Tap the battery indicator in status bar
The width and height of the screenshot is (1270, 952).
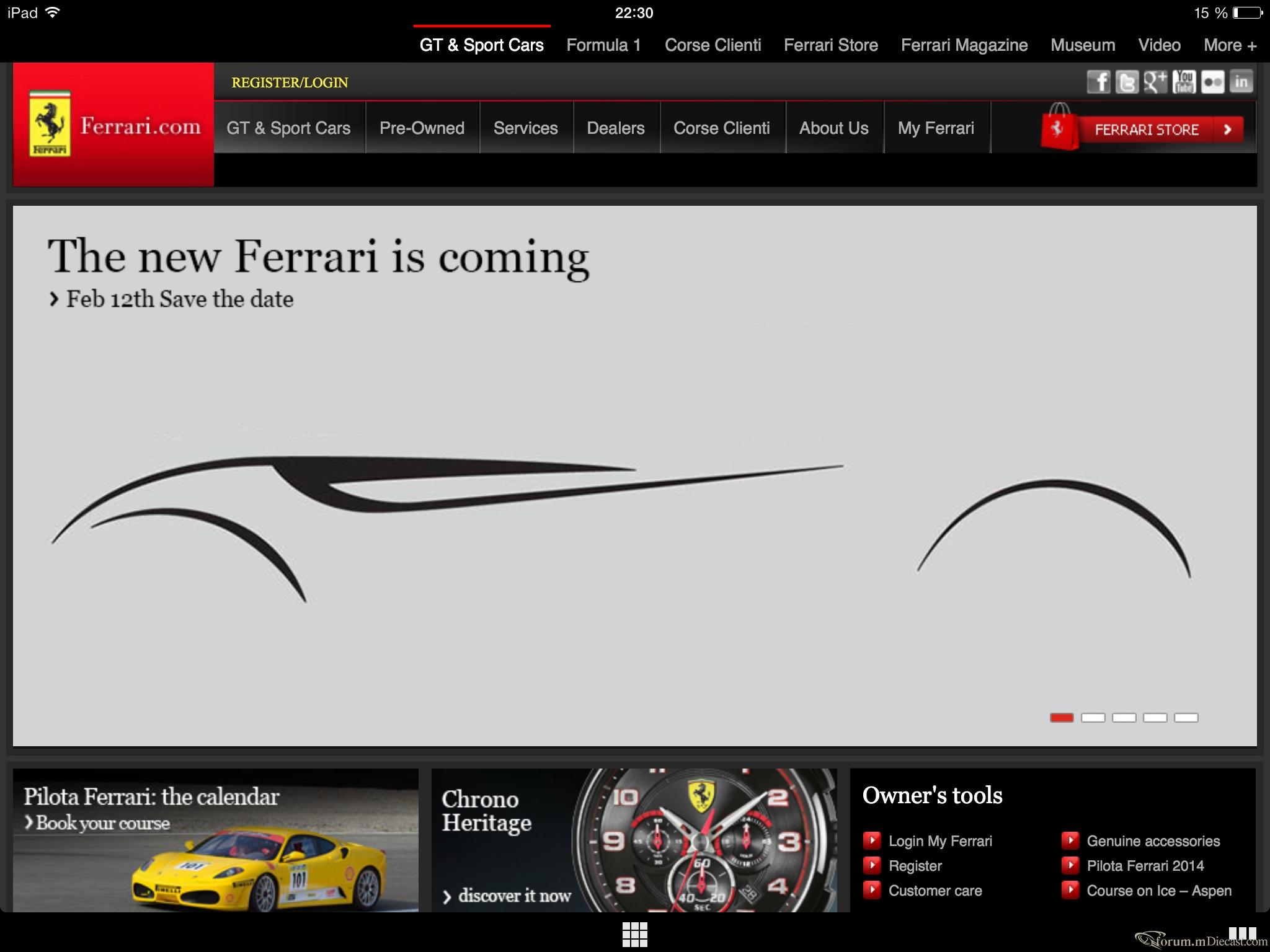click(x=1247, y=13)
